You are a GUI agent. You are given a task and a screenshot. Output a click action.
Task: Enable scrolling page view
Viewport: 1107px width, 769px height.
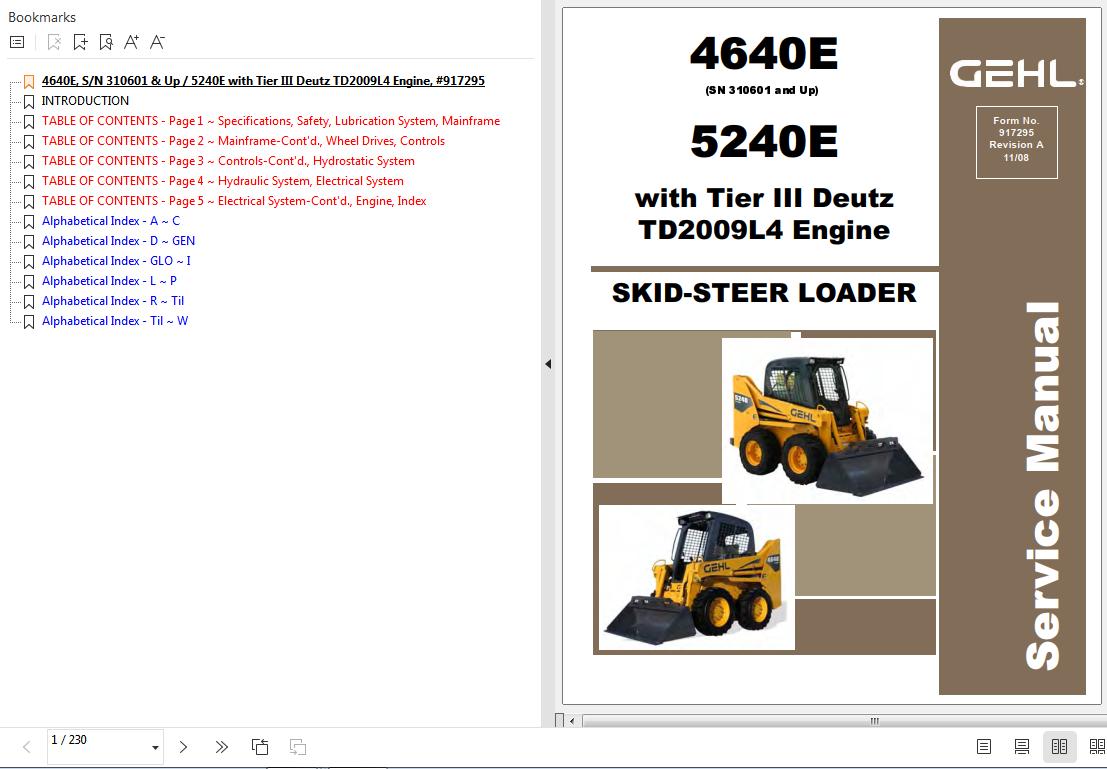[x=1022, y=746]
